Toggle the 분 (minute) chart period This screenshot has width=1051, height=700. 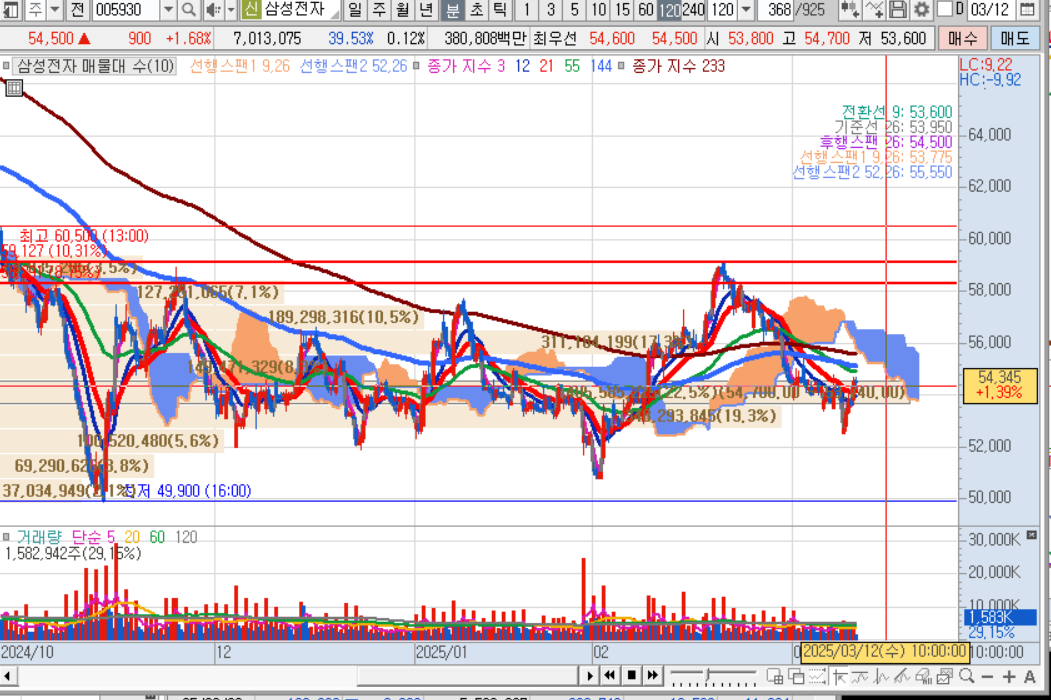[x=452, y=10]
